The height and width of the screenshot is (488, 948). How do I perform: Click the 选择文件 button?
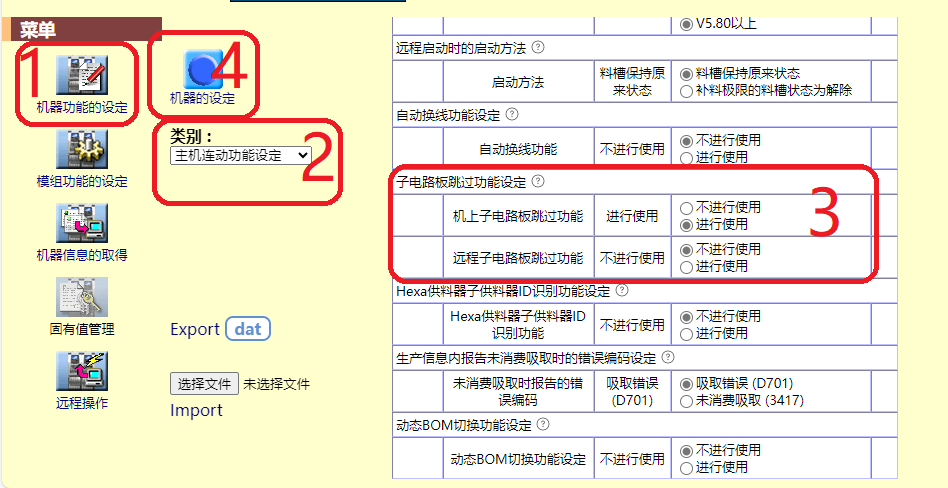pyautogui.click(x=205, y=384)
